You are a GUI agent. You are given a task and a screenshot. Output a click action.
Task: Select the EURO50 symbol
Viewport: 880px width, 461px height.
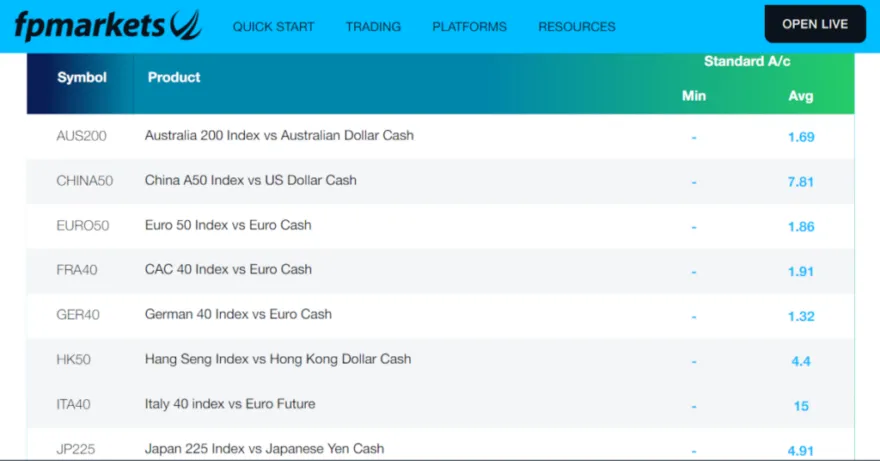[x=83, y=225]
